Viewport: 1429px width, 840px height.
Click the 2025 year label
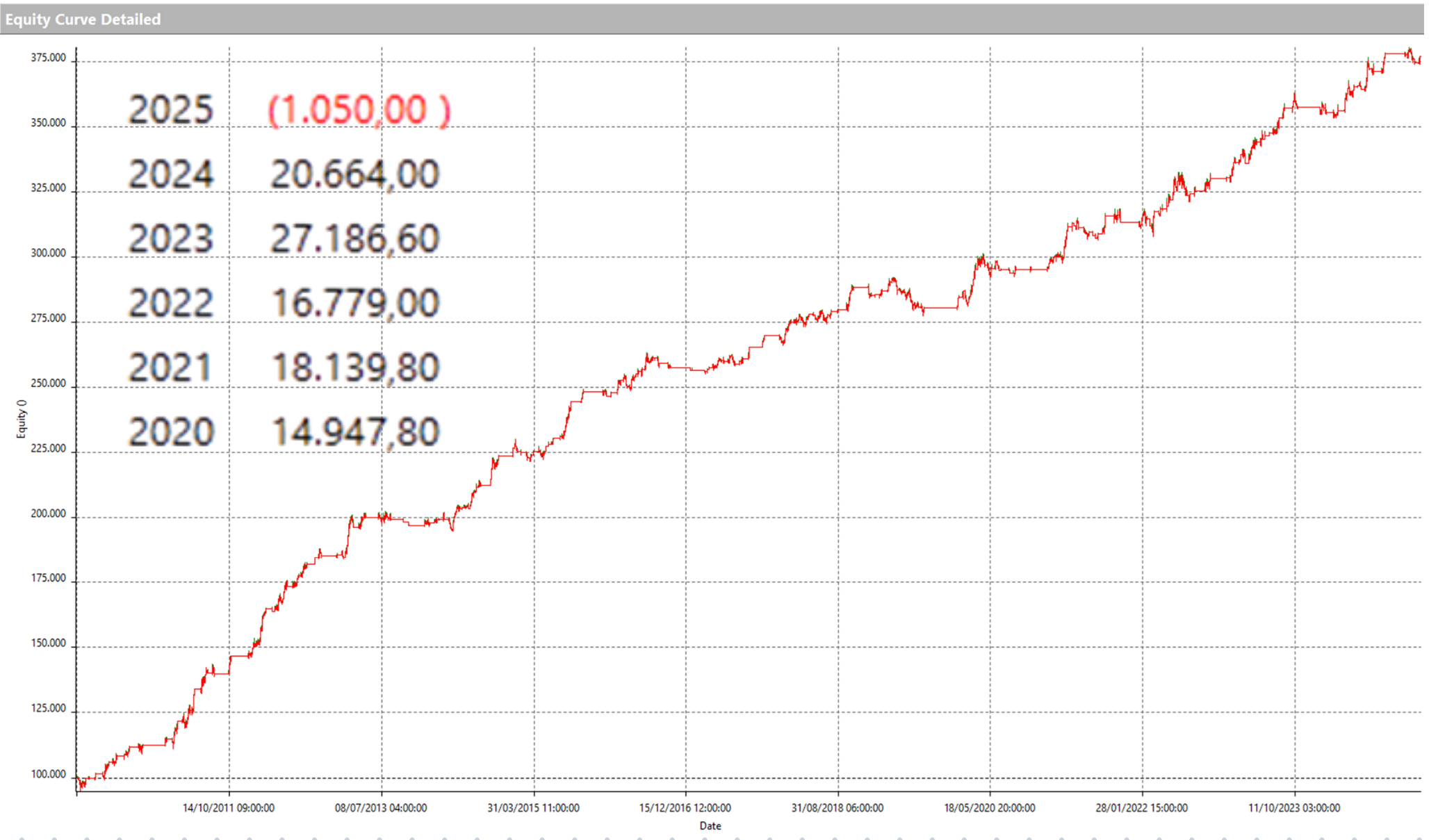point(171,110)
